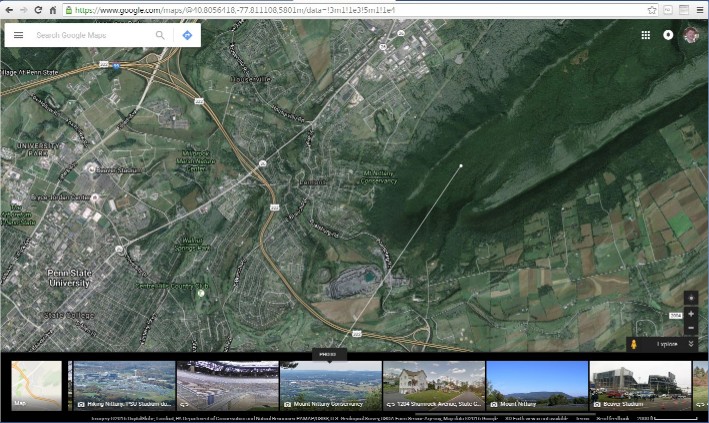Open the Google Maps hamburger menu
The width and height of the screenshot is (709, 423).
[x=19, y=35]
